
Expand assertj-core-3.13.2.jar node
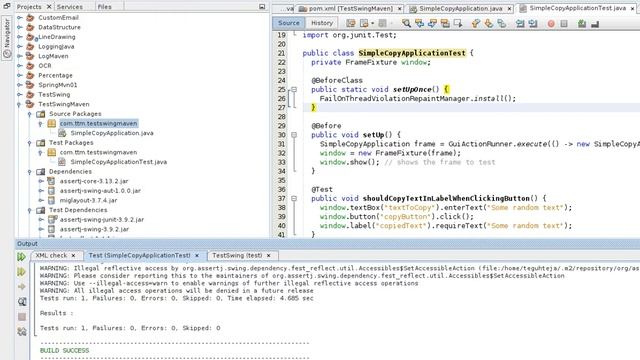pyautogui.click(x=41, y=181)
